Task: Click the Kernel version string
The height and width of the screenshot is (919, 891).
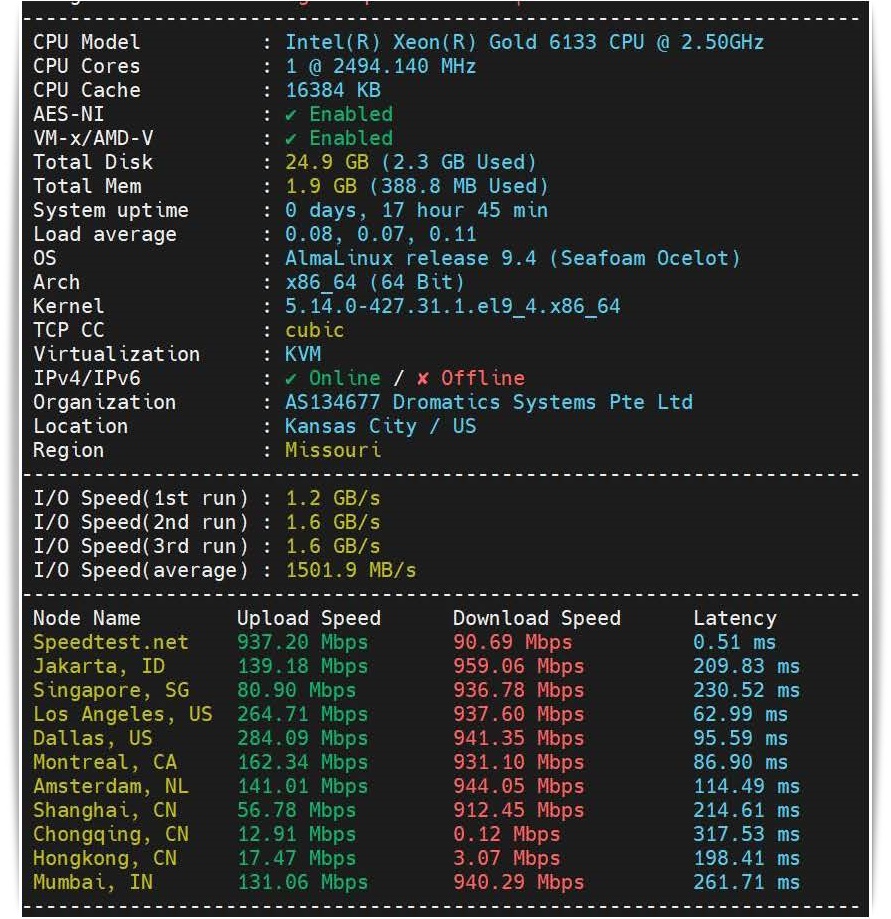Action: [452, 307]
